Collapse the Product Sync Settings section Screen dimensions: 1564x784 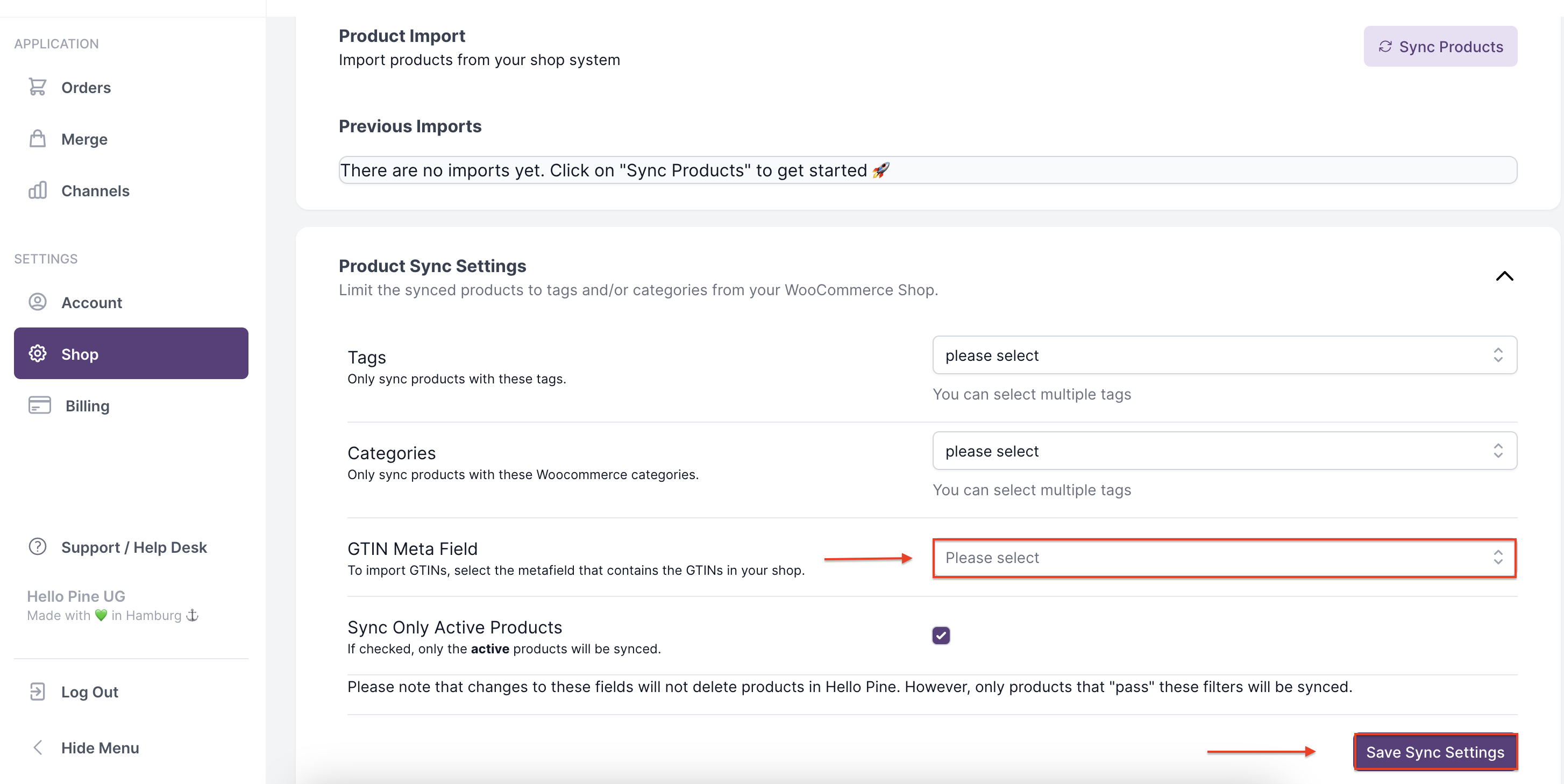click(1504, 276)
